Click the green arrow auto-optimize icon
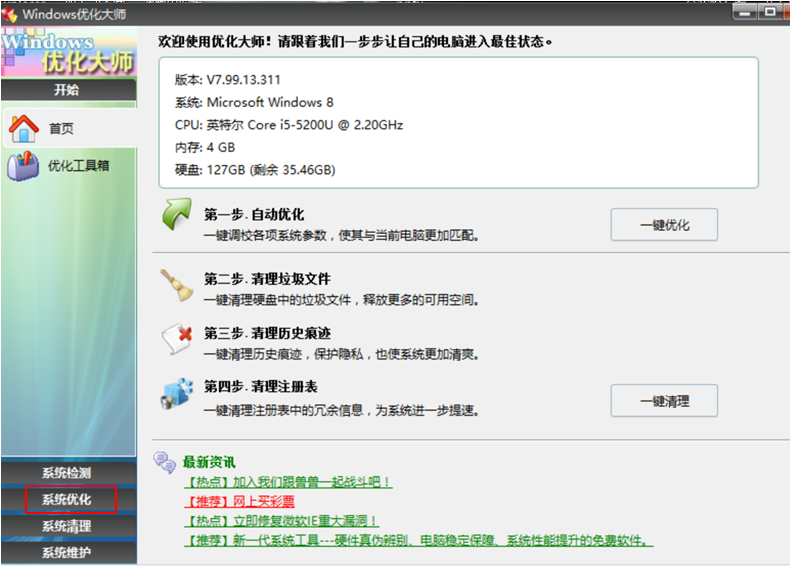791x567 pixels. click(x=177, y=214)
